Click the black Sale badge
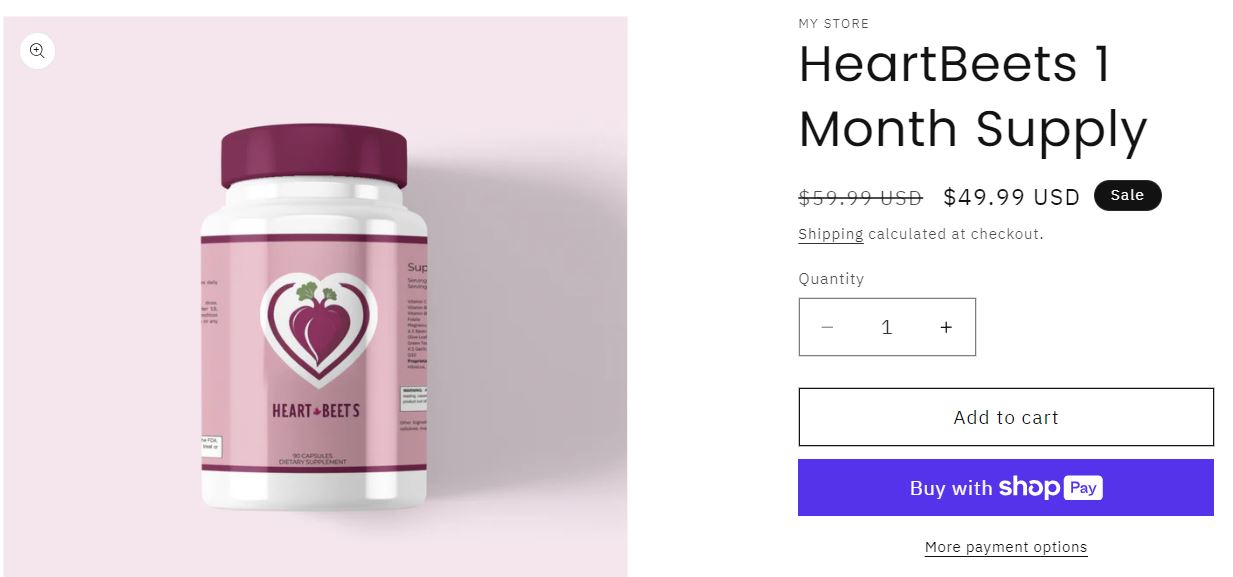The width and height of the screenshot is (1233, 577). tap(1127, 195)
